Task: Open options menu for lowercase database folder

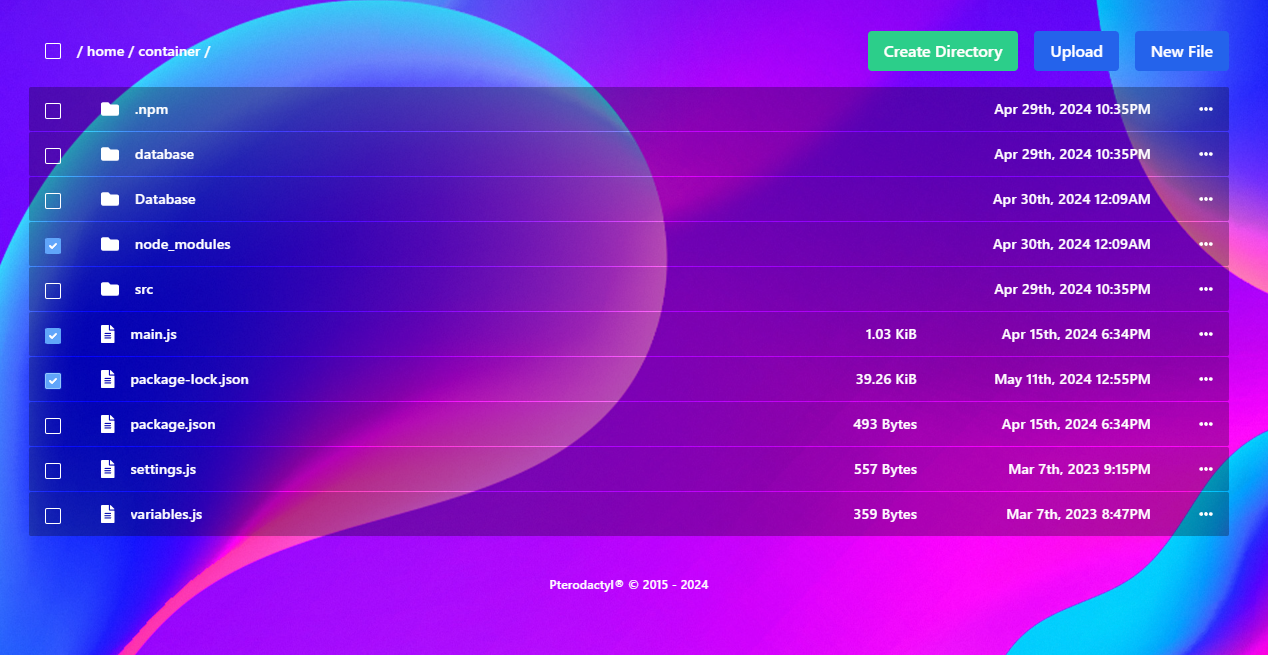Action: click(x=1206, y=154)
